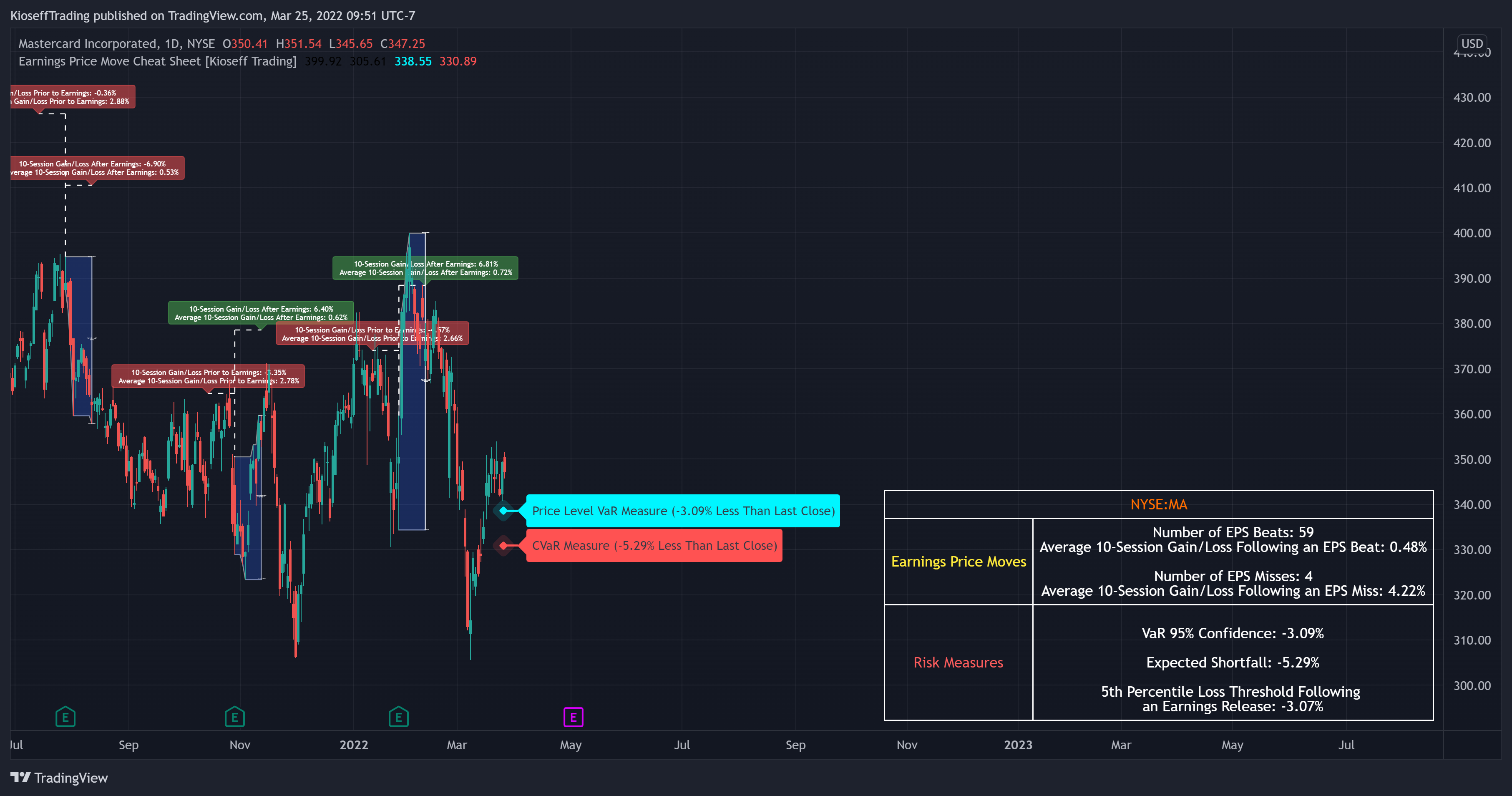The height and width of the screenshot is (796, 1512).
Task: Click the Earnings Price Move Cheat Sheet indicator name
Action: coord(157,61)
